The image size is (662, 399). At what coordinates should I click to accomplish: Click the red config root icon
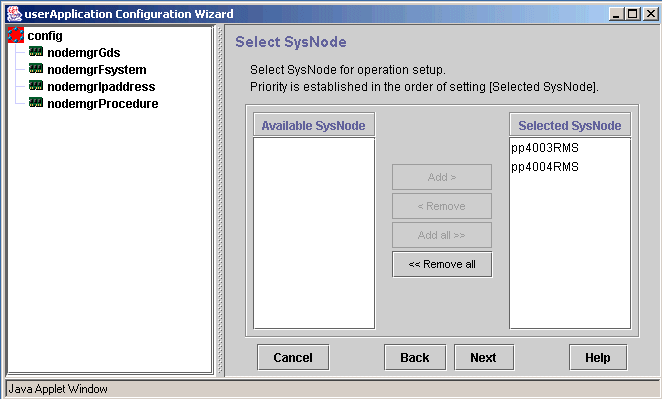click(16, 35)
